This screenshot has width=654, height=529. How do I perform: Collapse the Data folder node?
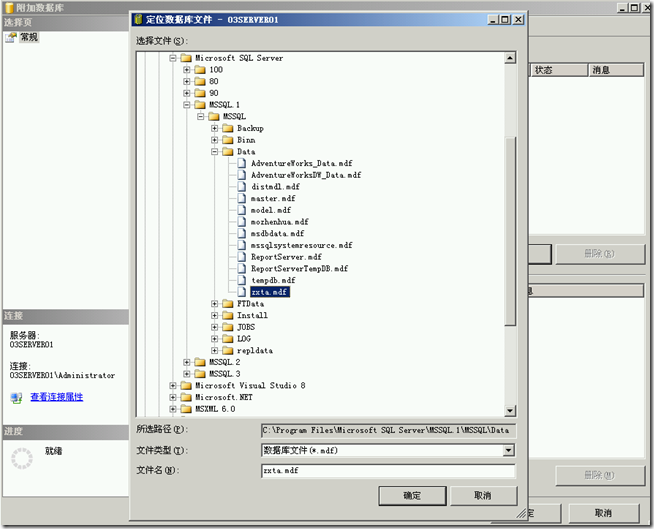(x=214, y=152)
